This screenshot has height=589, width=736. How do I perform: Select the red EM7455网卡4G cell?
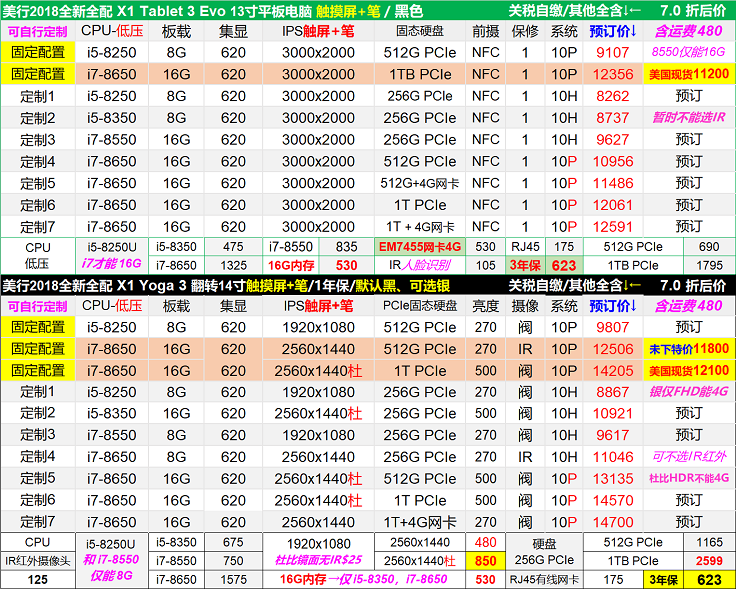pyautogui.click(x=419, y=246)
